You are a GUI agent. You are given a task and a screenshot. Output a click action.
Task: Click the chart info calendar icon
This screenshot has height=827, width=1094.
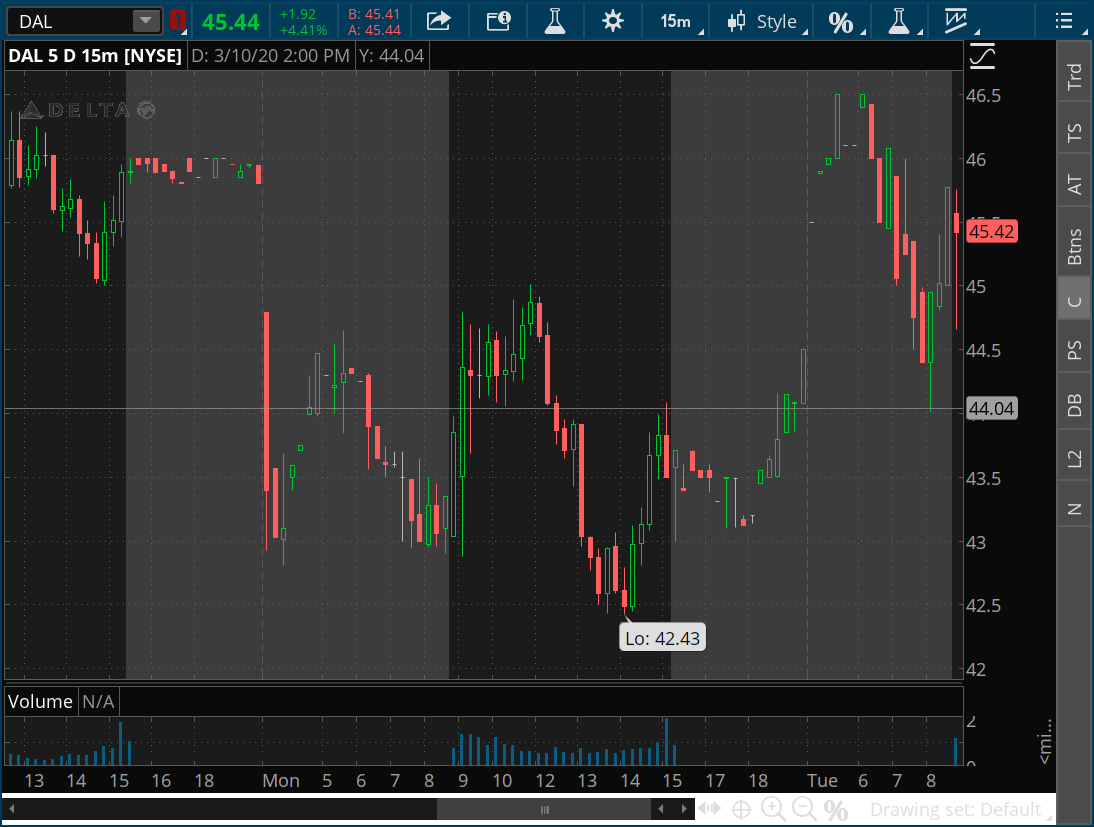[498, 21]
